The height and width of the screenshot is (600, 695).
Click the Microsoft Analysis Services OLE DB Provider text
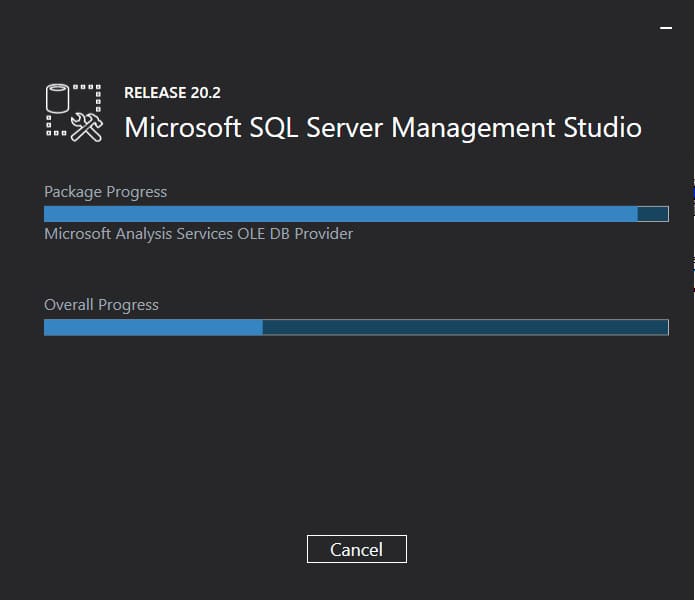[x=198, y=234]
